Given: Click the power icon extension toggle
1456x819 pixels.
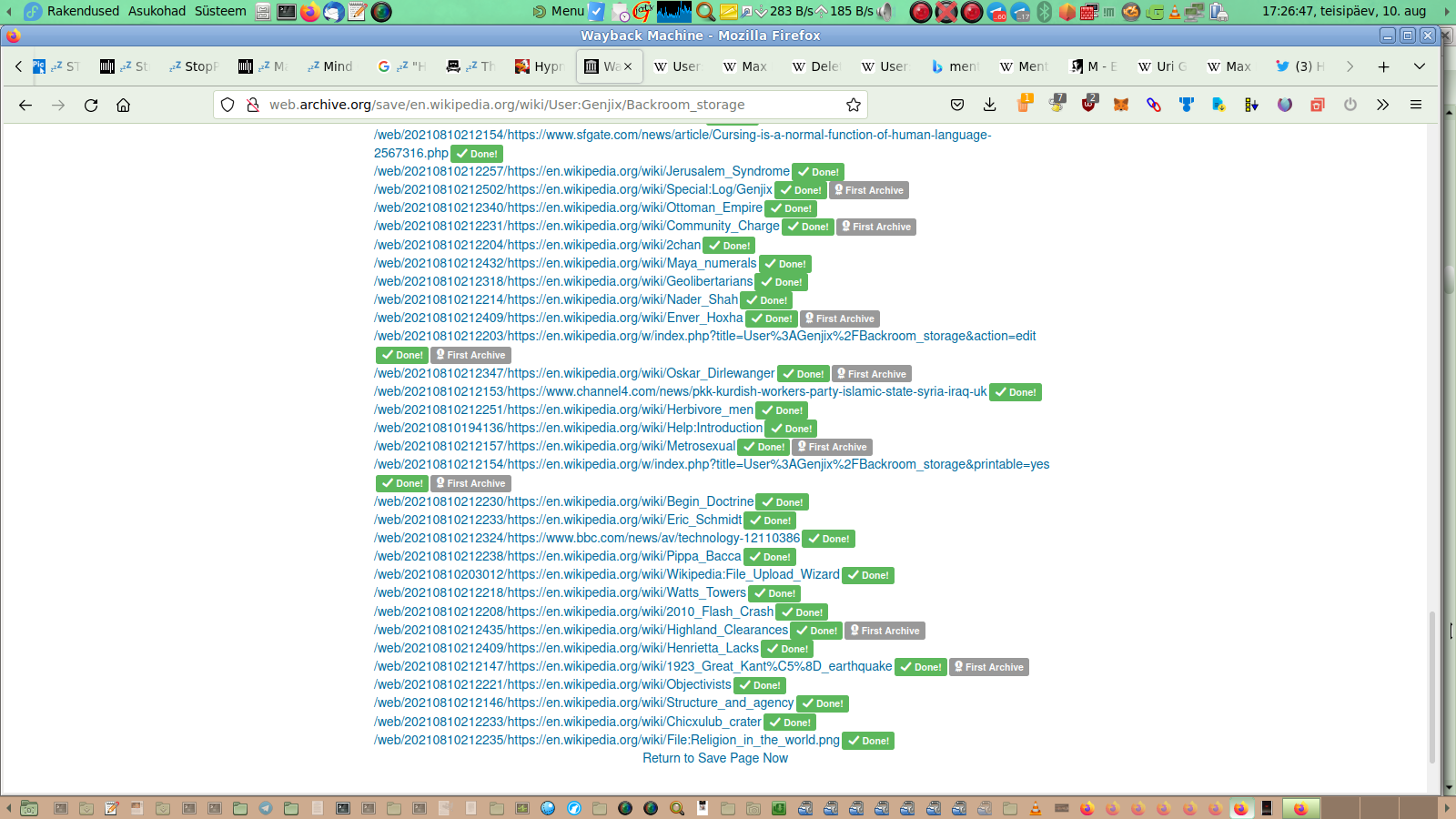Looking at the screenshot, I should (1350, 105).
